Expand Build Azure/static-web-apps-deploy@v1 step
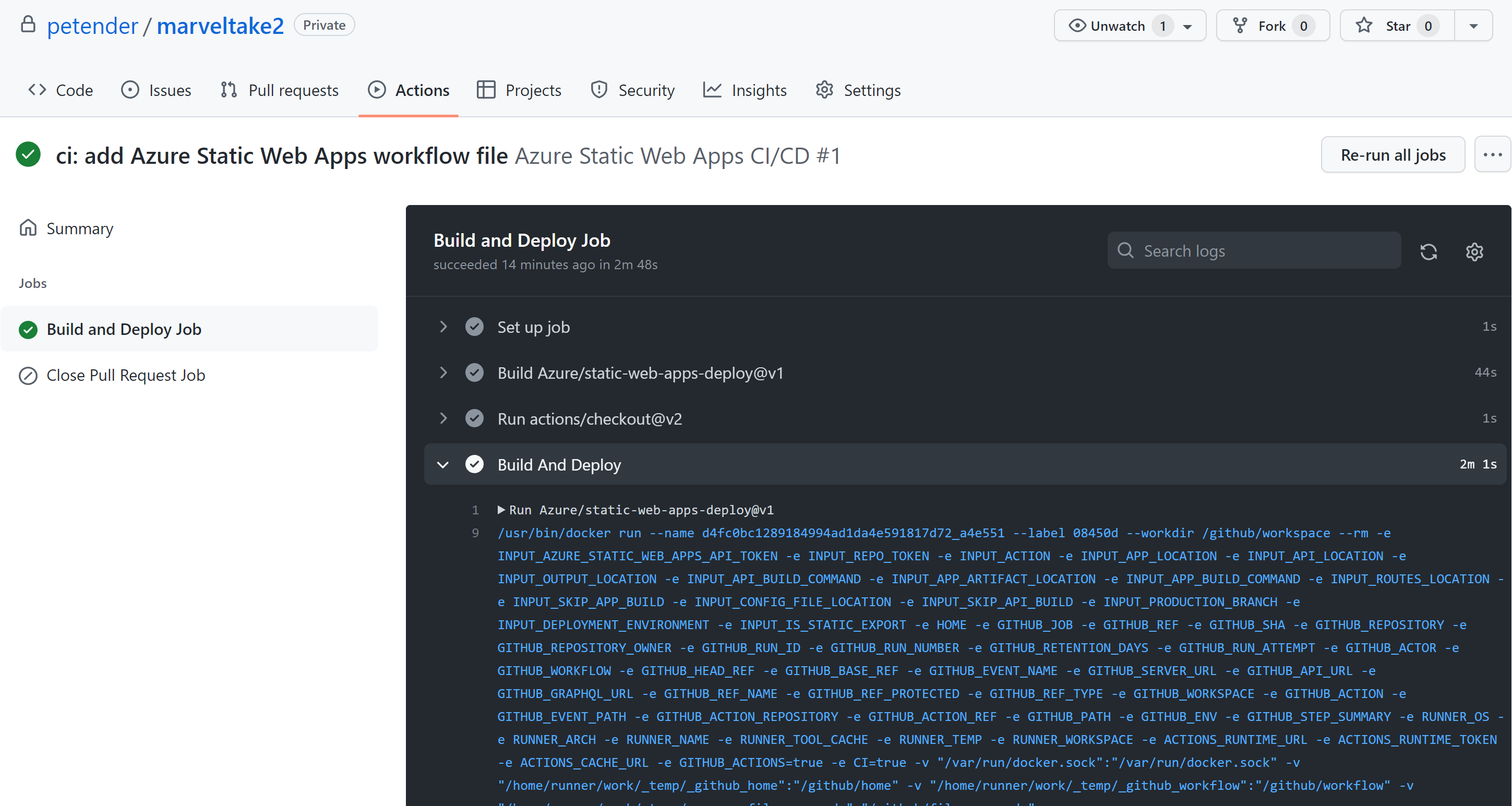This screenshot has height=806, width=1512. click(443, 373)
